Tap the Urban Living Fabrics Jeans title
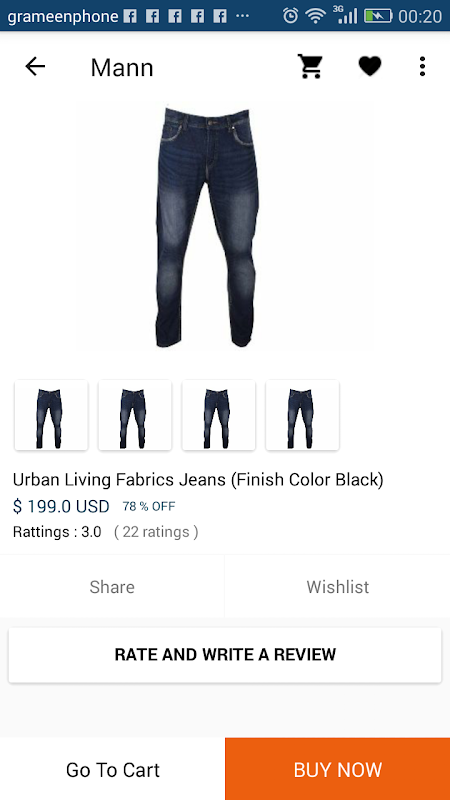Screen dimensions: 450x800 click(x=198, y=480)
